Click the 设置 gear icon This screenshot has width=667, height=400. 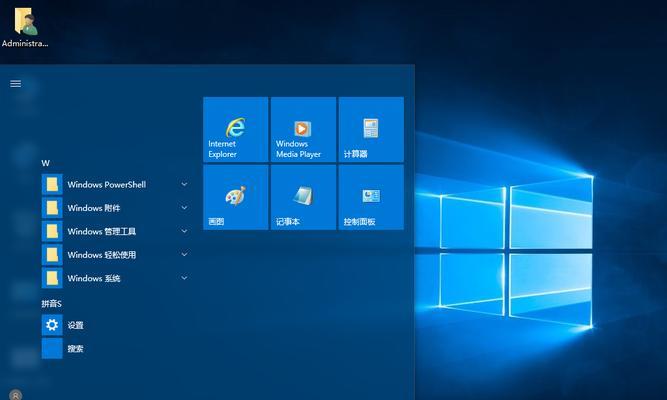tap(52, 325)
